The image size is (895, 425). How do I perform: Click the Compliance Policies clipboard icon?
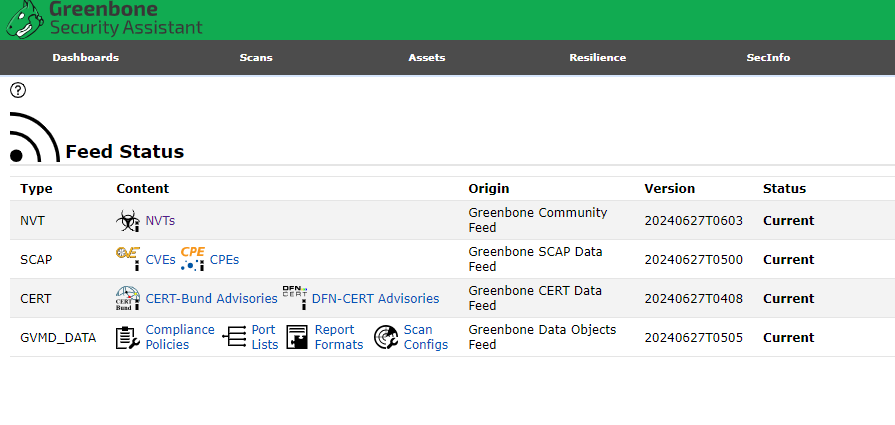point(128,337)
